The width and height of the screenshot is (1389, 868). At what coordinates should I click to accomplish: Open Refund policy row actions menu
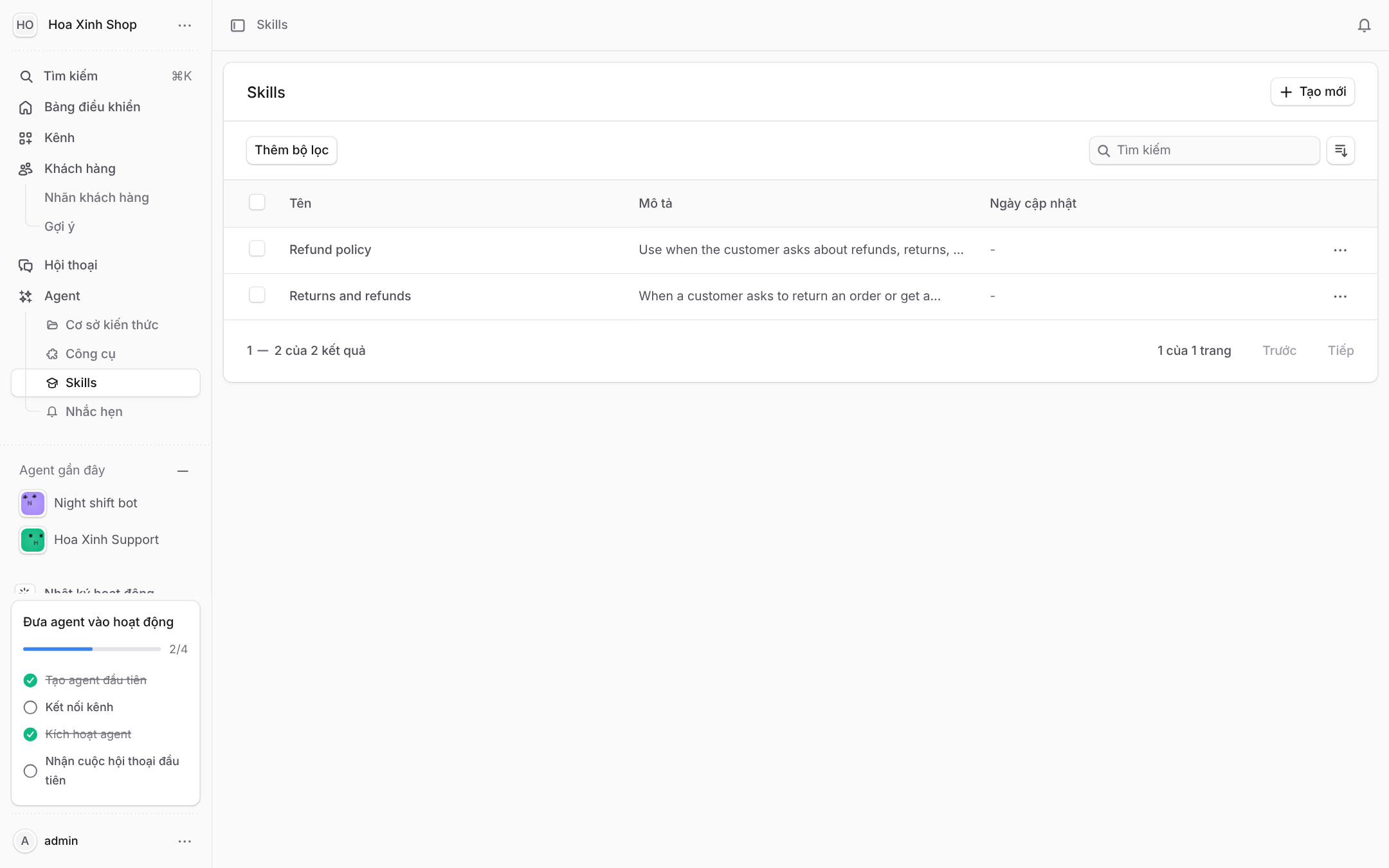pos(1340,250)
